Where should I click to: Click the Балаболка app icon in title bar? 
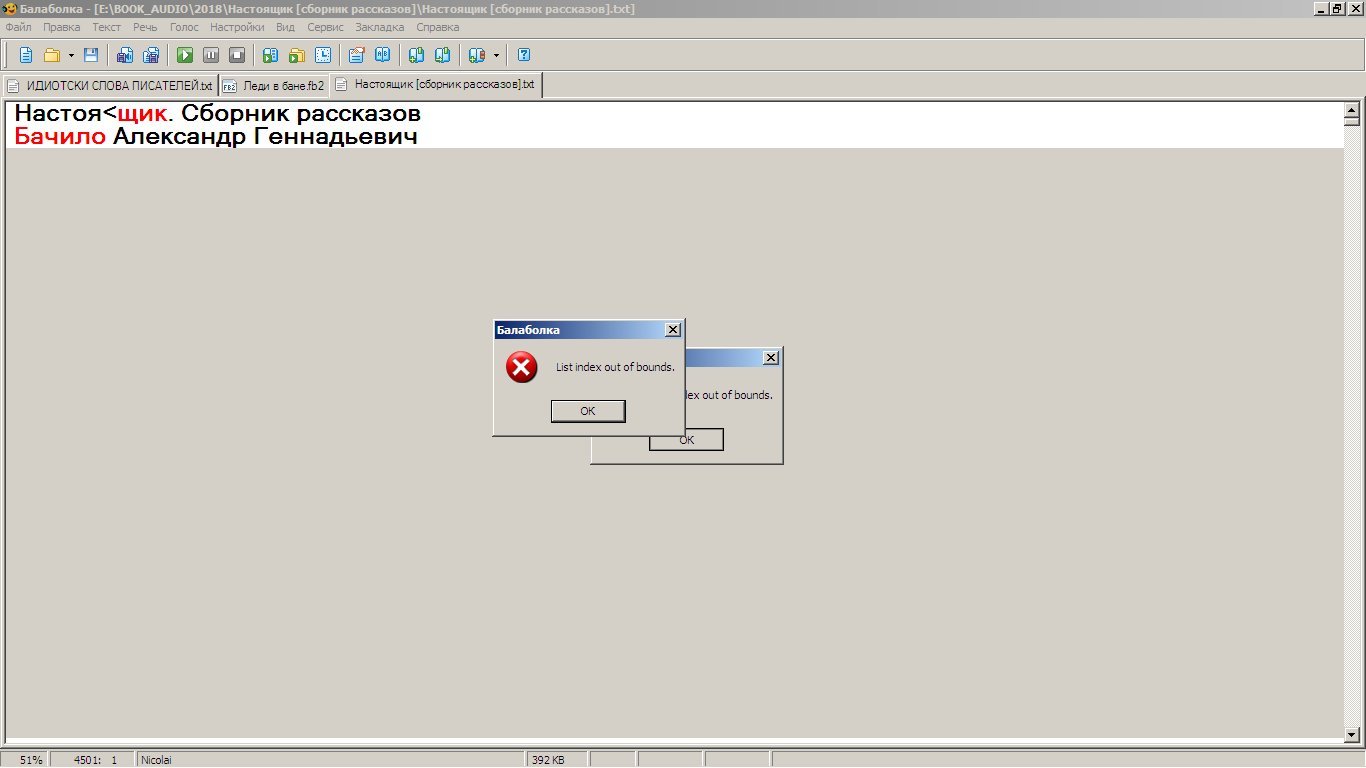coord(9,9)
